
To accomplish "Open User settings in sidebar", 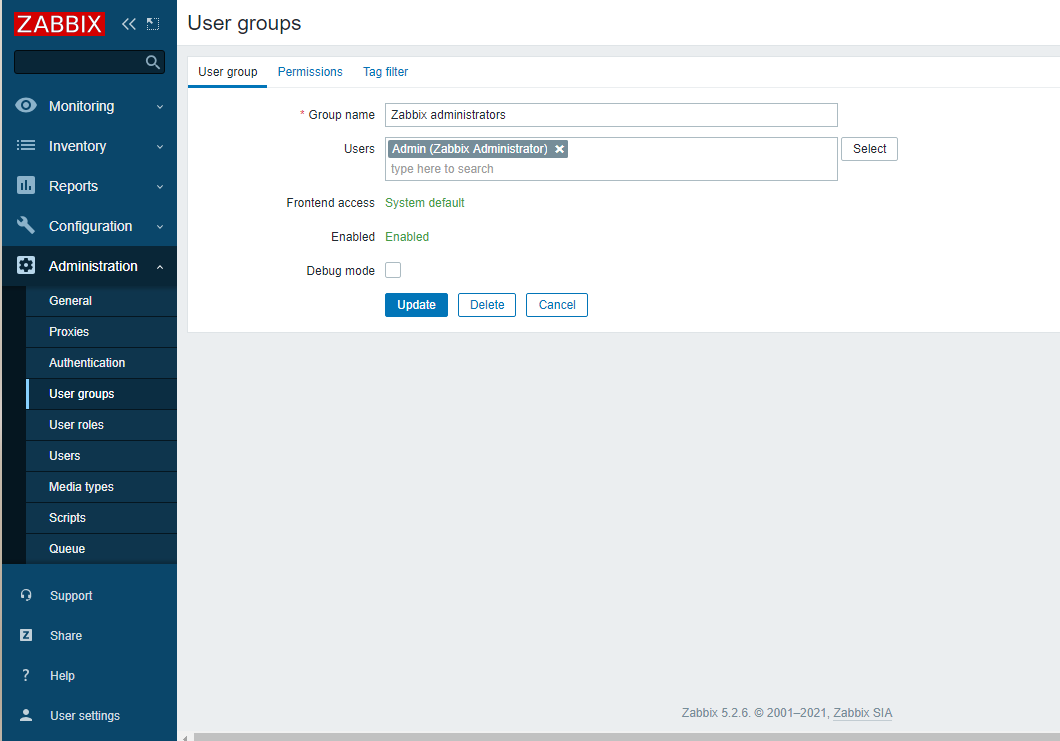I will [85, 715].
